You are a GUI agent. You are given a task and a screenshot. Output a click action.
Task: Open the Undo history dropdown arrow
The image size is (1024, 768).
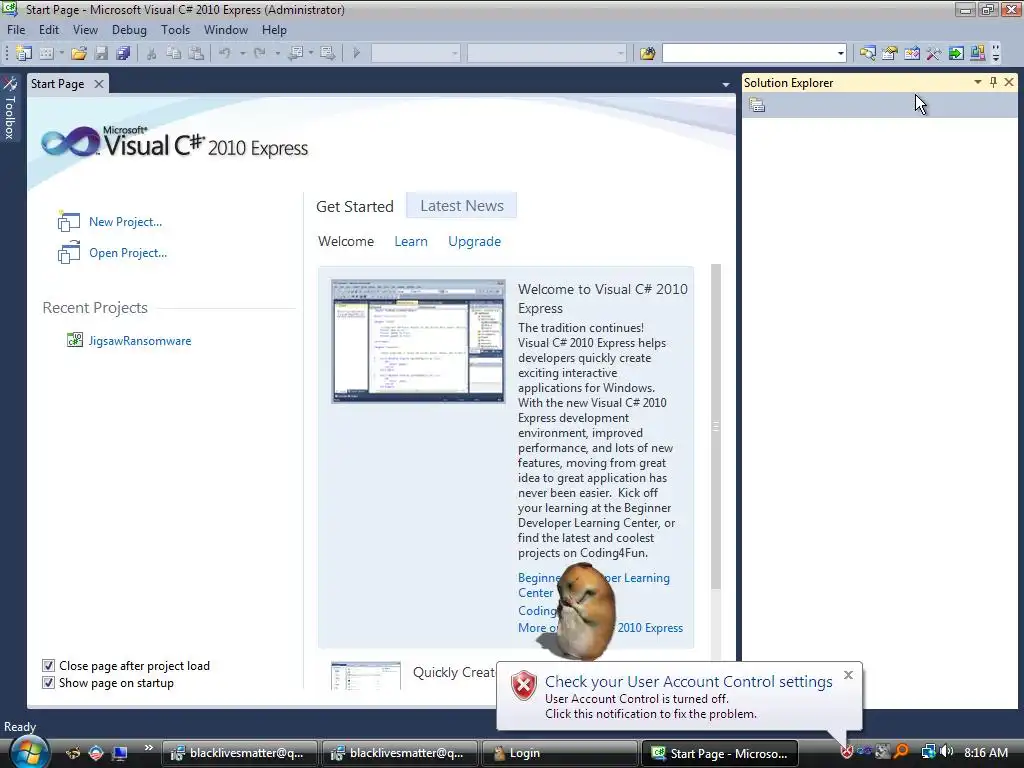pos(242,53)
